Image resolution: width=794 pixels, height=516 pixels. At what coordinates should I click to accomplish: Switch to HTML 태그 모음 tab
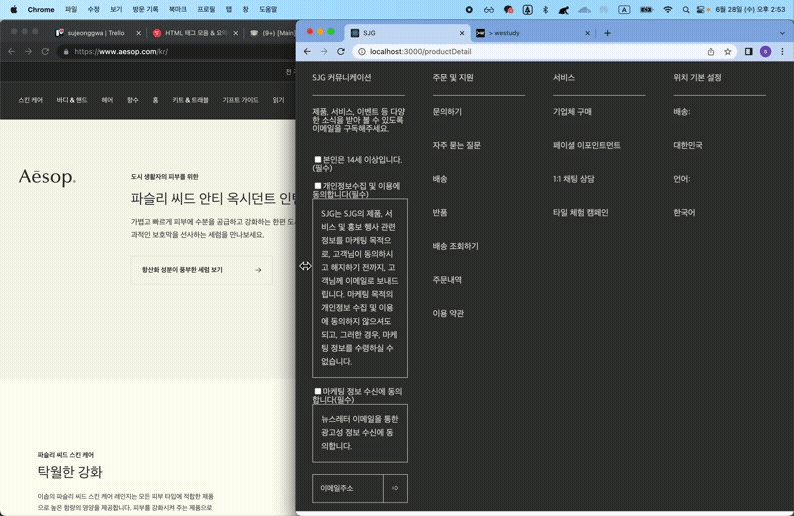point(195,33)
